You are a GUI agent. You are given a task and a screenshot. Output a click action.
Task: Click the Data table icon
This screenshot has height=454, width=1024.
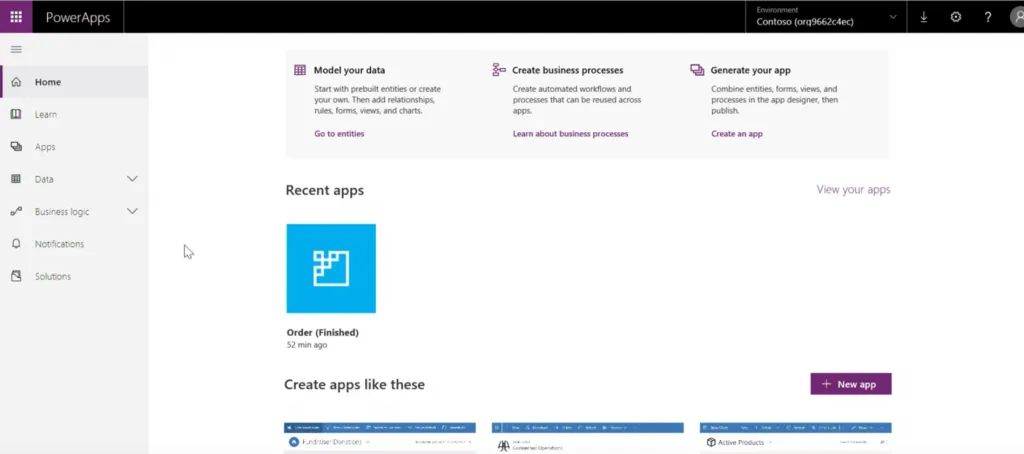click(16, 179)
